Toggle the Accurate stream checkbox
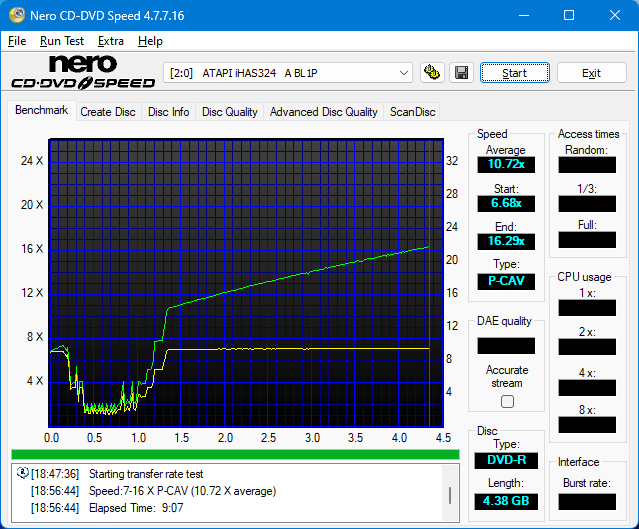The height and width of the screenshot is (529, 639). pyautogui.click(x=507, y=401)
